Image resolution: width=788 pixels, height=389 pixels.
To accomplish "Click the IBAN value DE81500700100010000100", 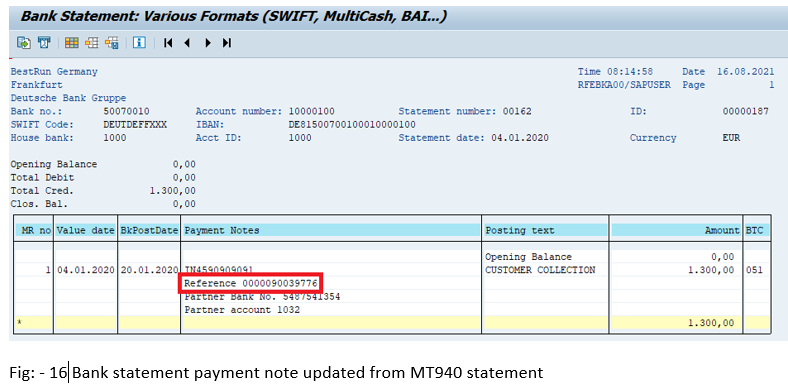I will (352, 125).
